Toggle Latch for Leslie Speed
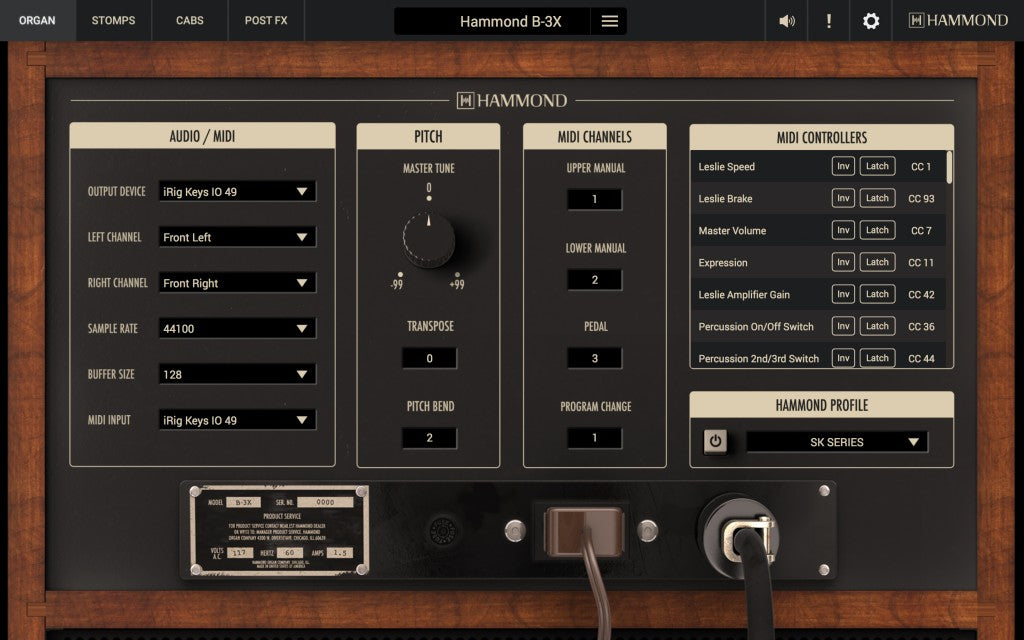 click(x=877, y=166)
